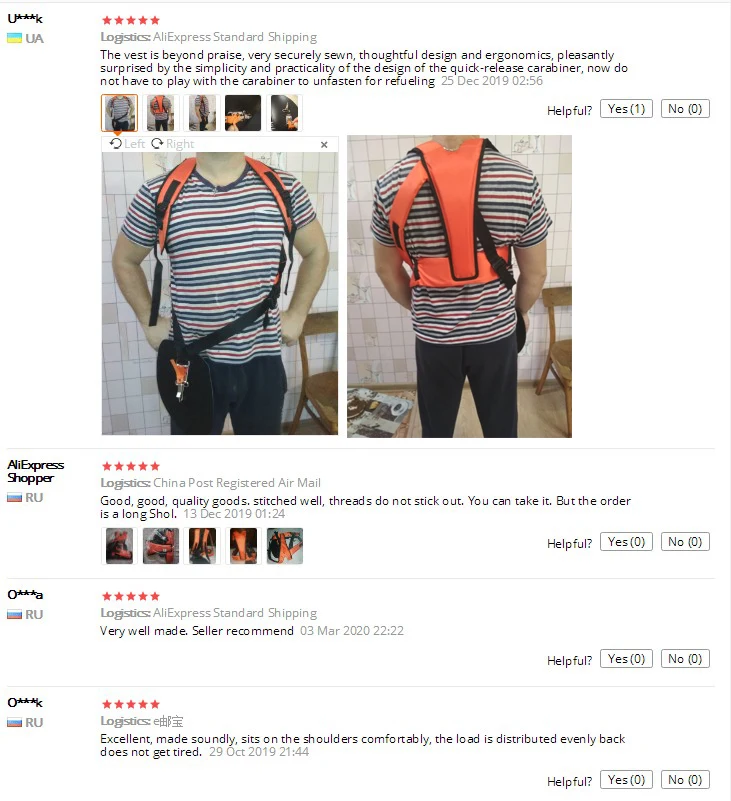Screen dimensions: 731x801
Task: Vote No on AliExpress Shopper's review
Action: coord(685,542)
